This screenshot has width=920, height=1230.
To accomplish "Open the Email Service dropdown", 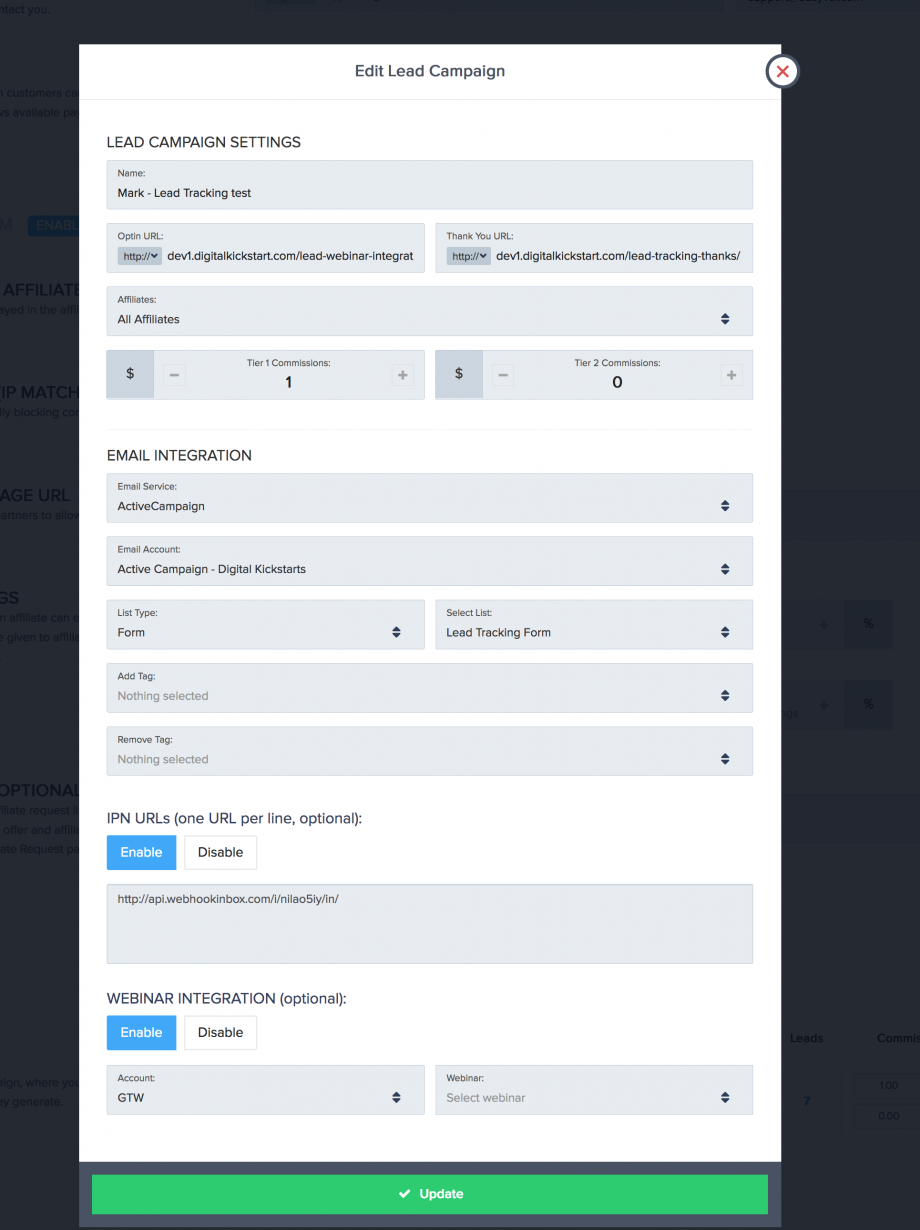I will 429,498.
